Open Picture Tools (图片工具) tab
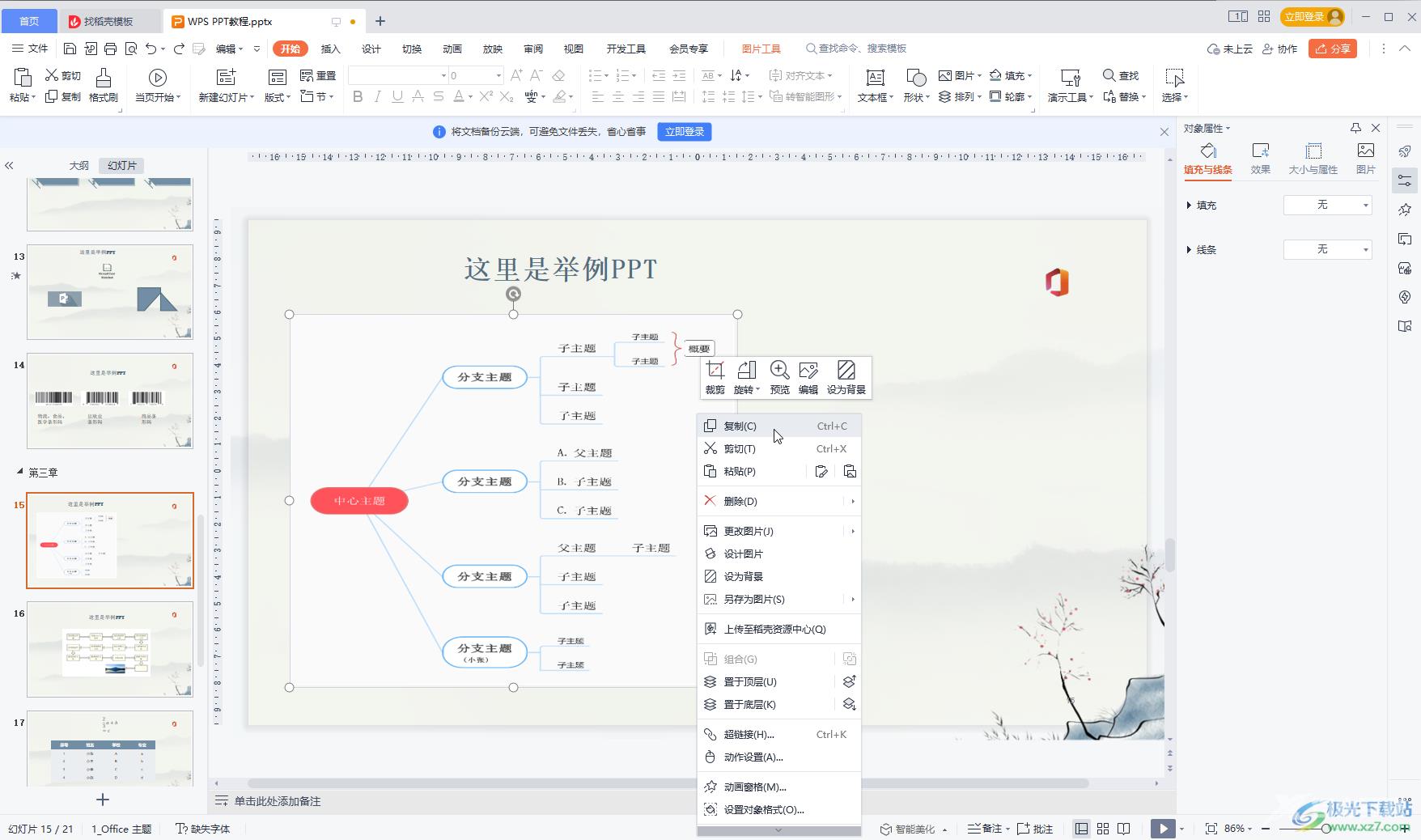Screen dimensions: 1421x840 click(761, 49)
